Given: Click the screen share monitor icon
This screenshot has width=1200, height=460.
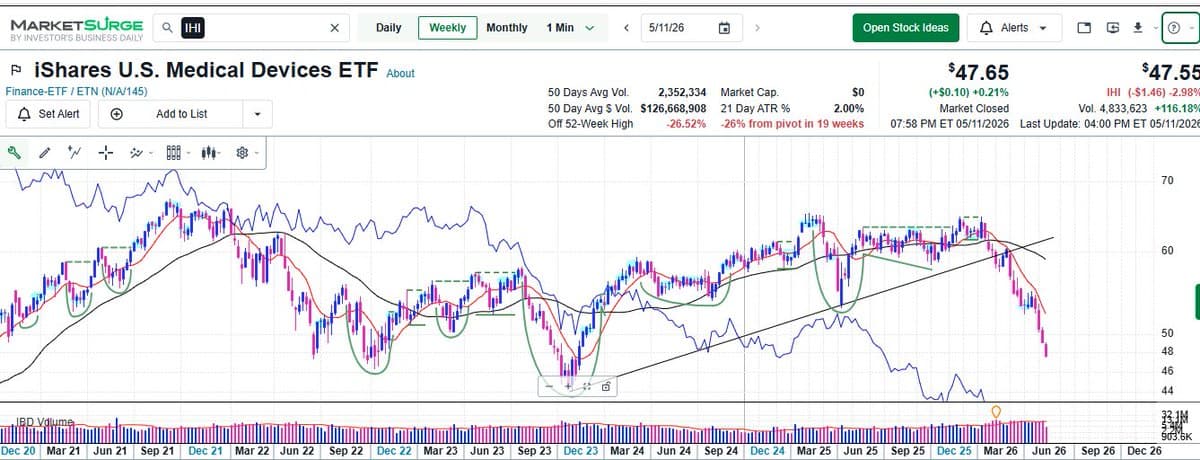Looking at the screenshot, I should 1113,28.
